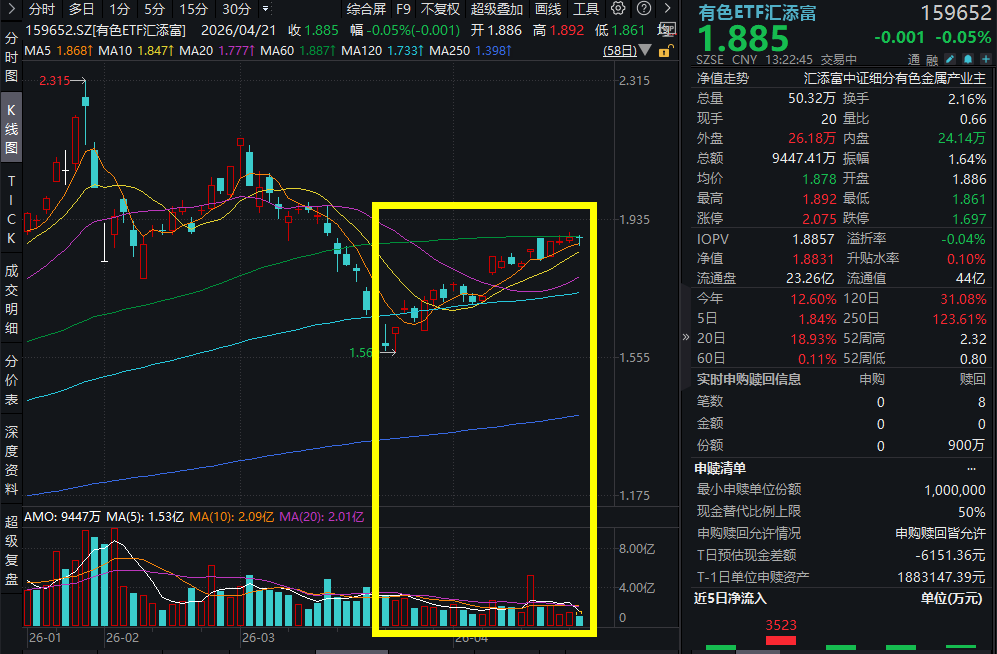This screenshot has width=997, height=654.
Task: Open the chart settings gear icon
Action: (x=616, y=9)
